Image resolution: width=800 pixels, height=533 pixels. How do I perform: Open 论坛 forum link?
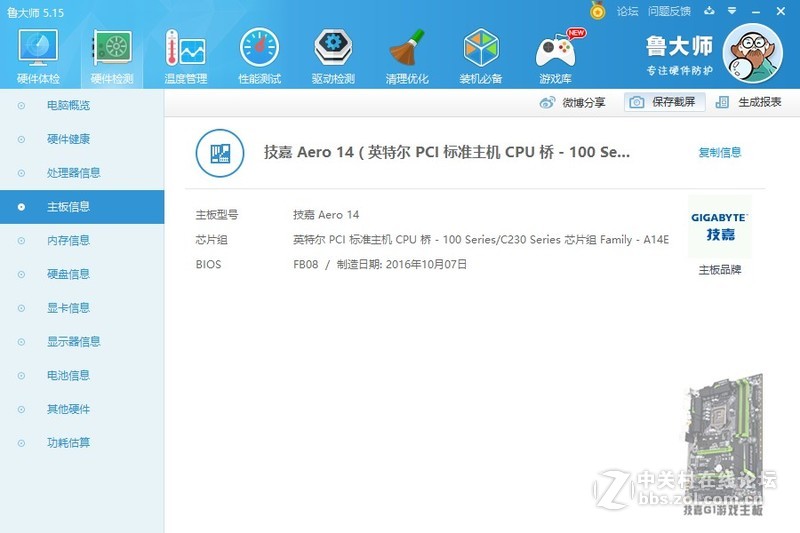627,11
